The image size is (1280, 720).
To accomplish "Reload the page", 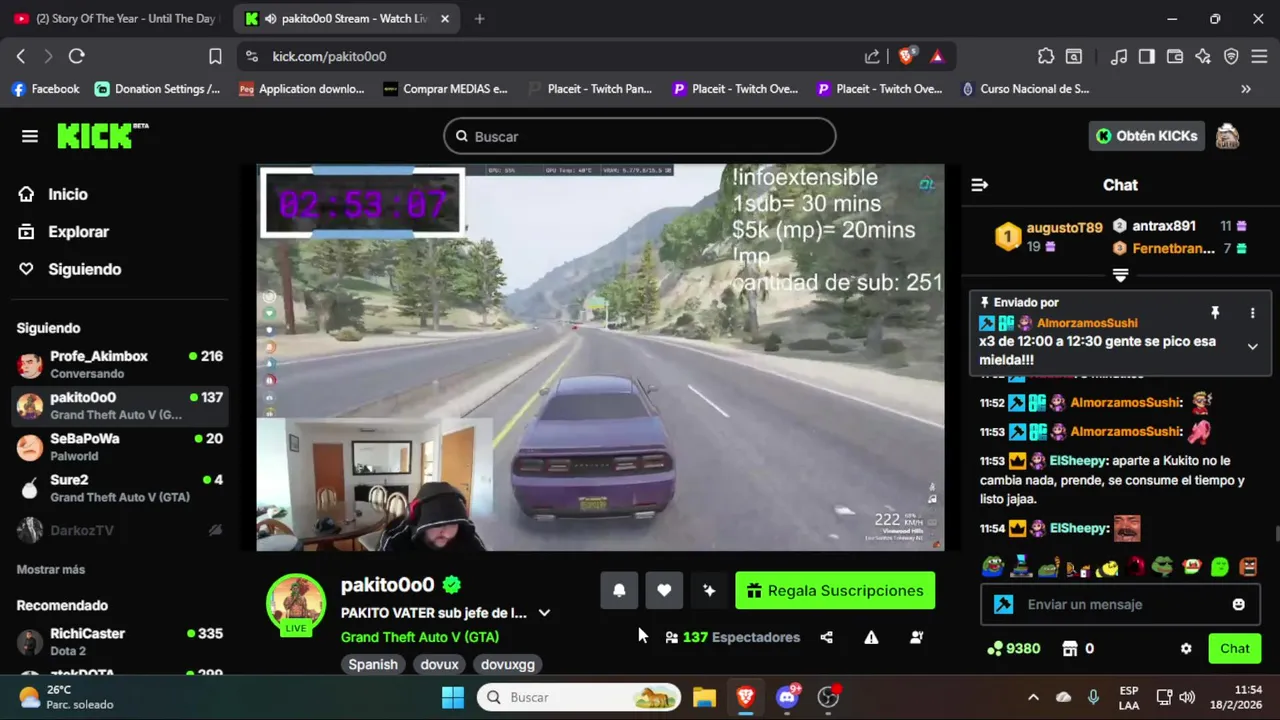I will tap(77, 56).
